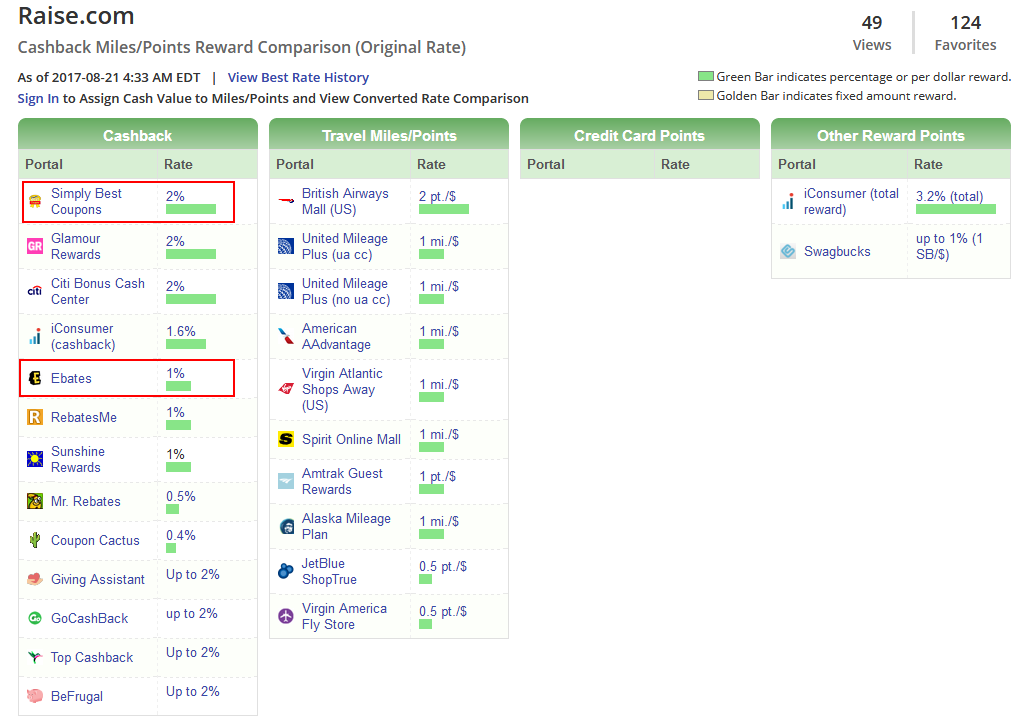Click the Sign In link
The height and width of the screenshot is (720, 1026).
[x=38, y=98]
